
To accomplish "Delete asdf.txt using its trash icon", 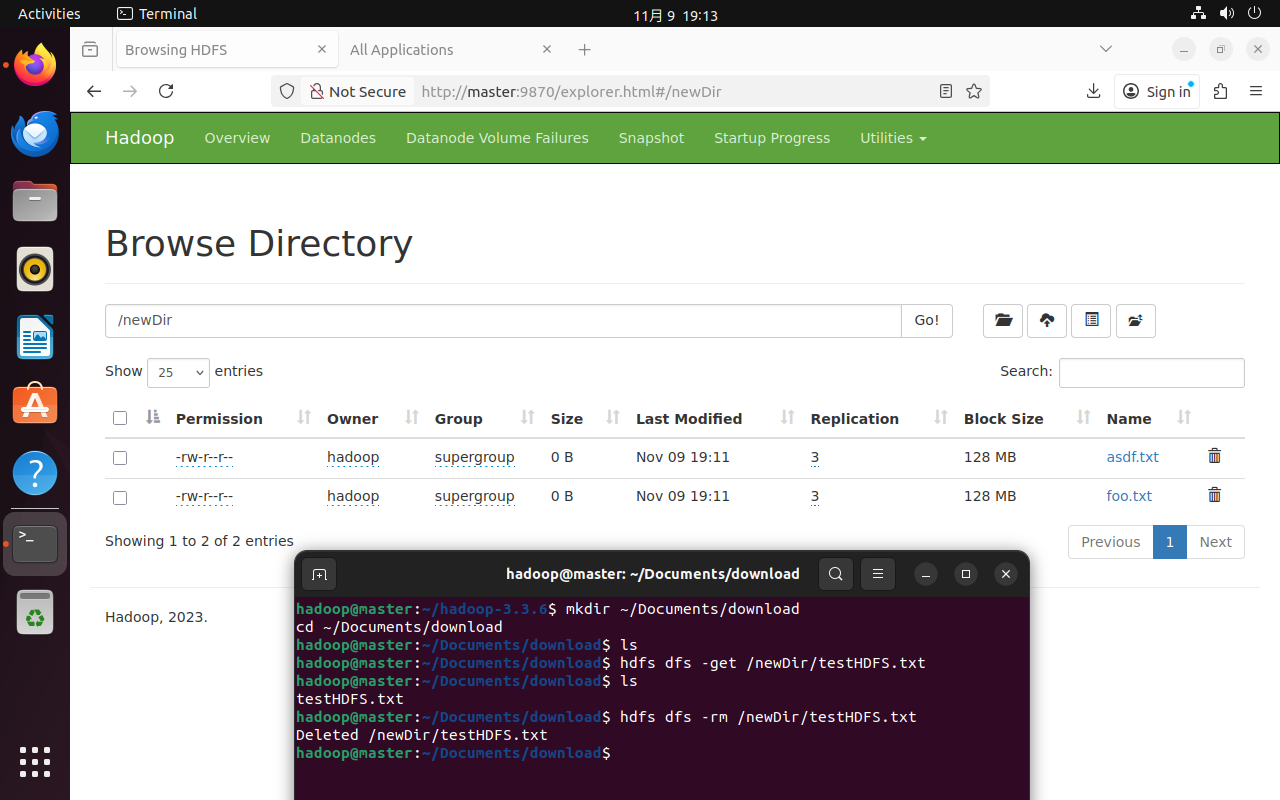I will [x=1214, y=456].
